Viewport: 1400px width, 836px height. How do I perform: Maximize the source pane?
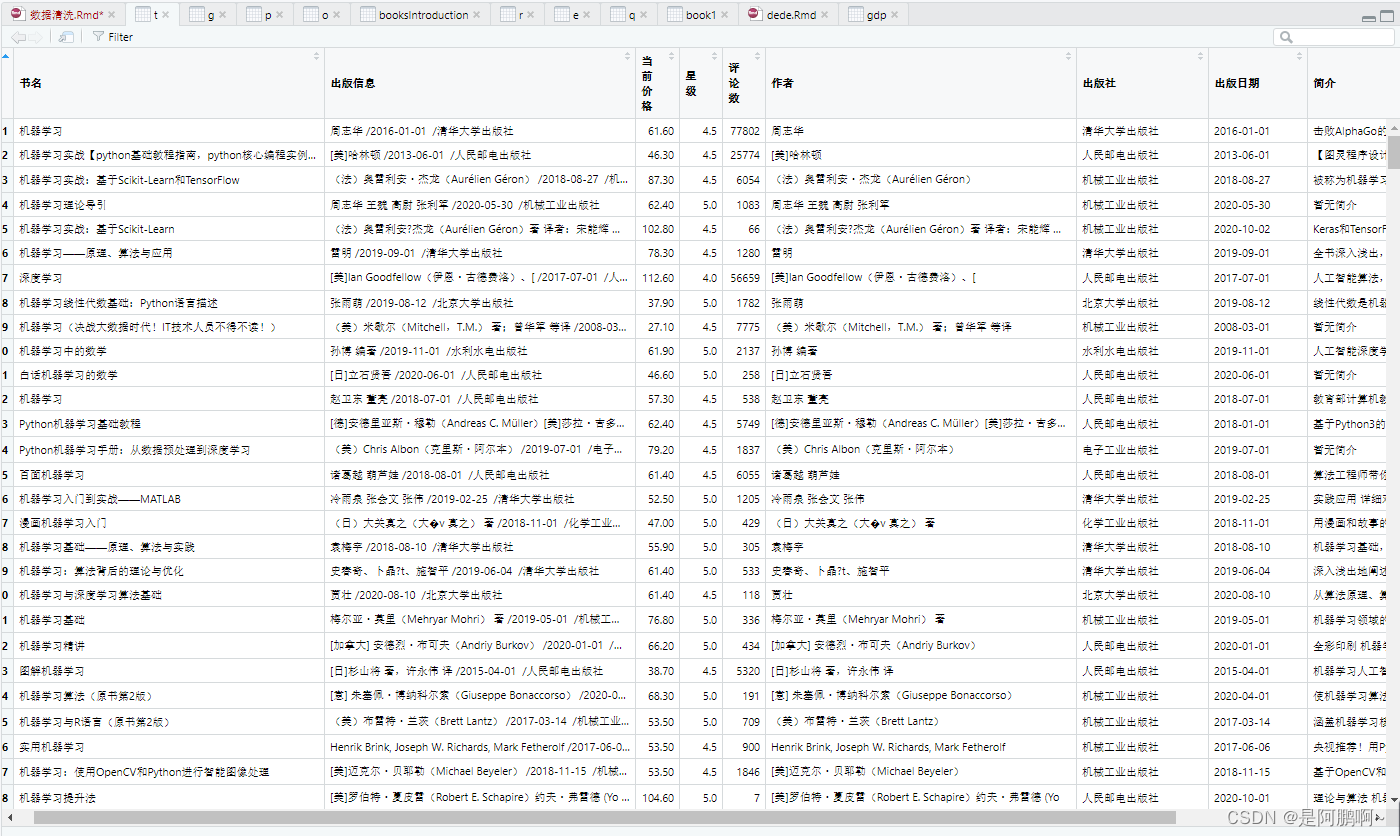pos(1386,18)
